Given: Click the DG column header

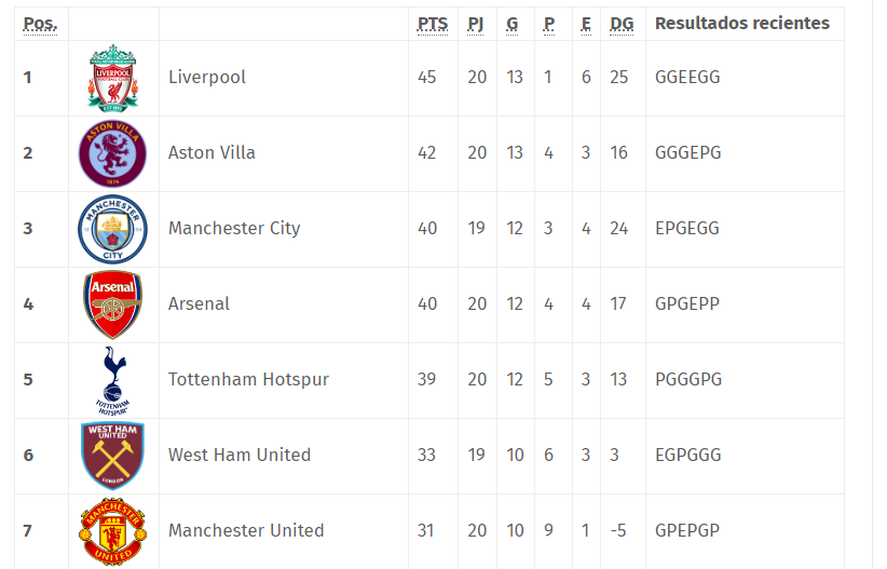Looking at the screenshot, I should point(621,24).
